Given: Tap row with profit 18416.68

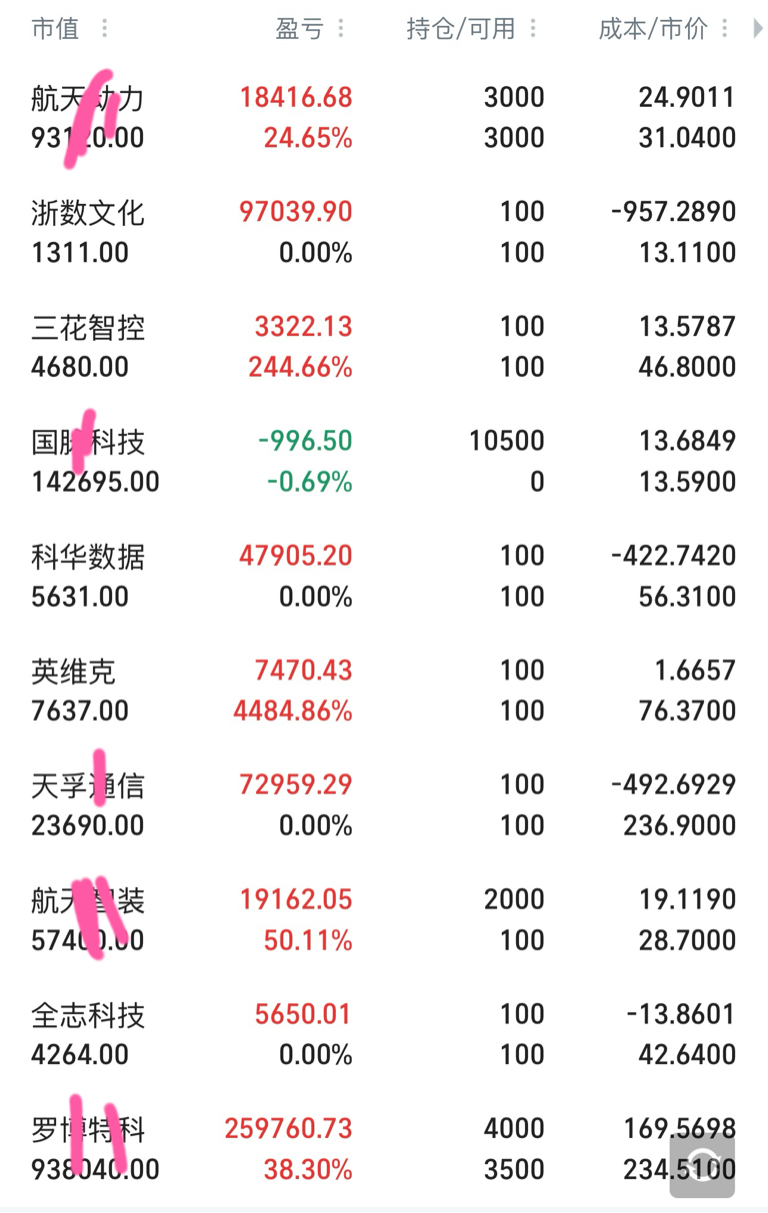Looking at the screenshot, I should pos(384,117).
